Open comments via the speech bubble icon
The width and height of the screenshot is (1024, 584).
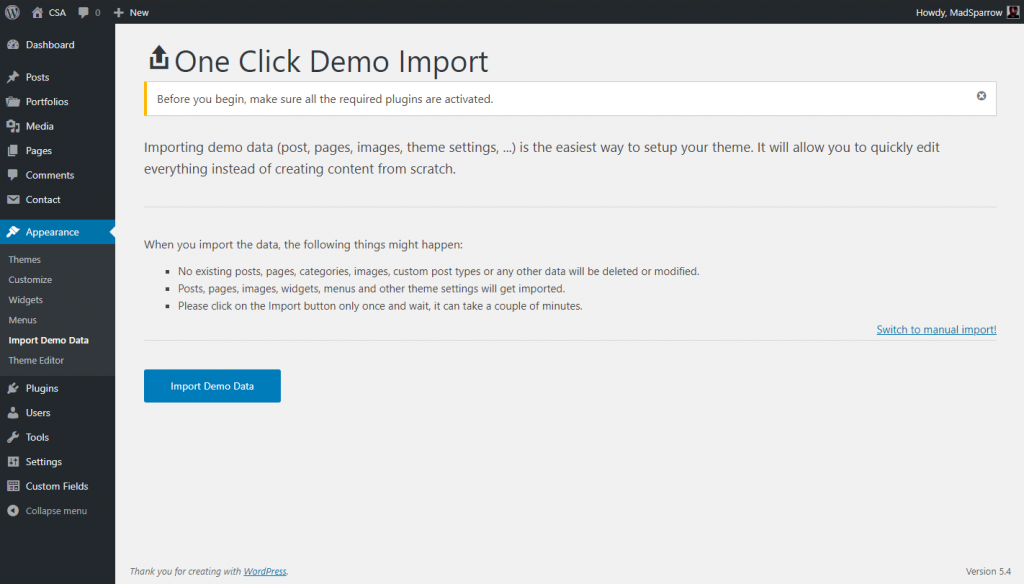coord(82,12)
